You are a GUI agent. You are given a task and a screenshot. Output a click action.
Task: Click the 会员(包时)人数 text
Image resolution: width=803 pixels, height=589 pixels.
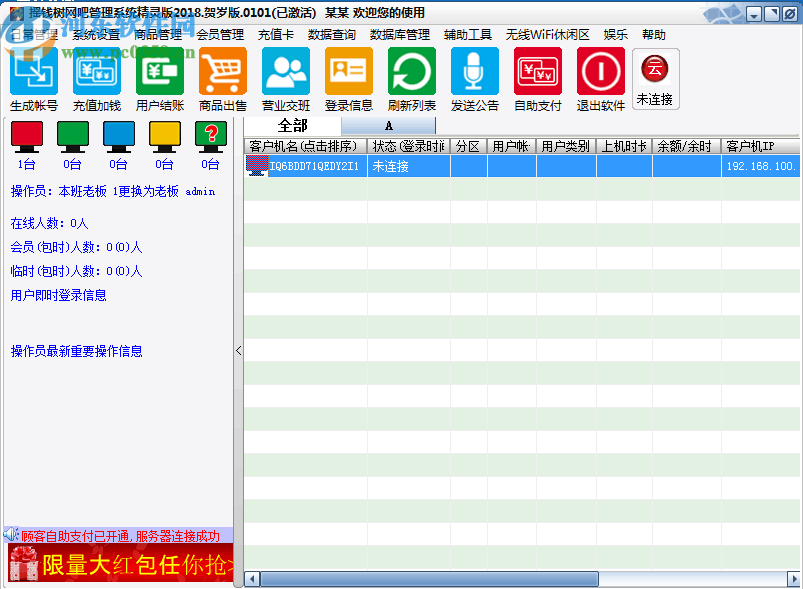[76, 247]
